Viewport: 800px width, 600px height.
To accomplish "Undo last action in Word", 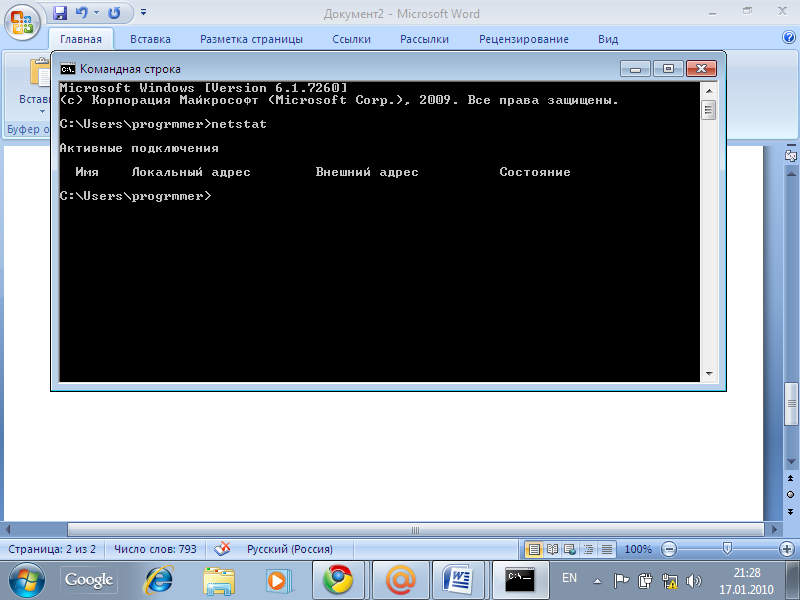I will [81, 13].
